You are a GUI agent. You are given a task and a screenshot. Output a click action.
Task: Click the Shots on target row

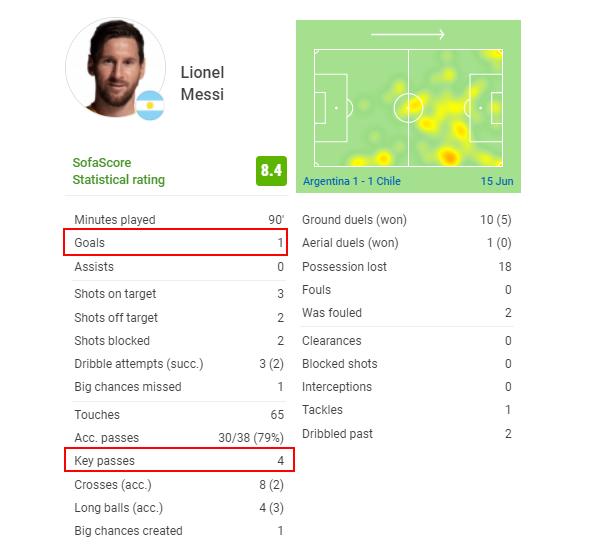tap(179, 294)
